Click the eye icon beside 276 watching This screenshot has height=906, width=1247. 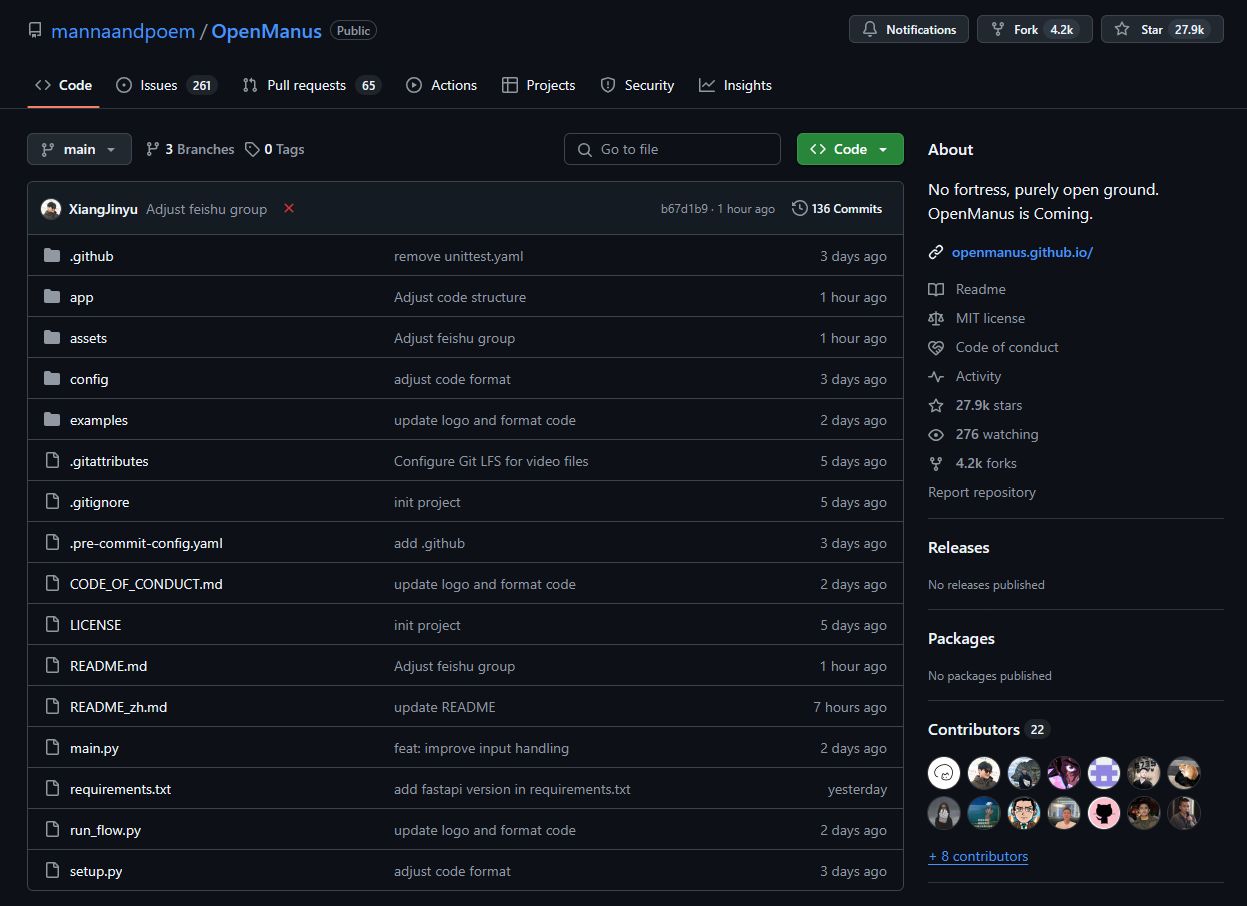936,434
